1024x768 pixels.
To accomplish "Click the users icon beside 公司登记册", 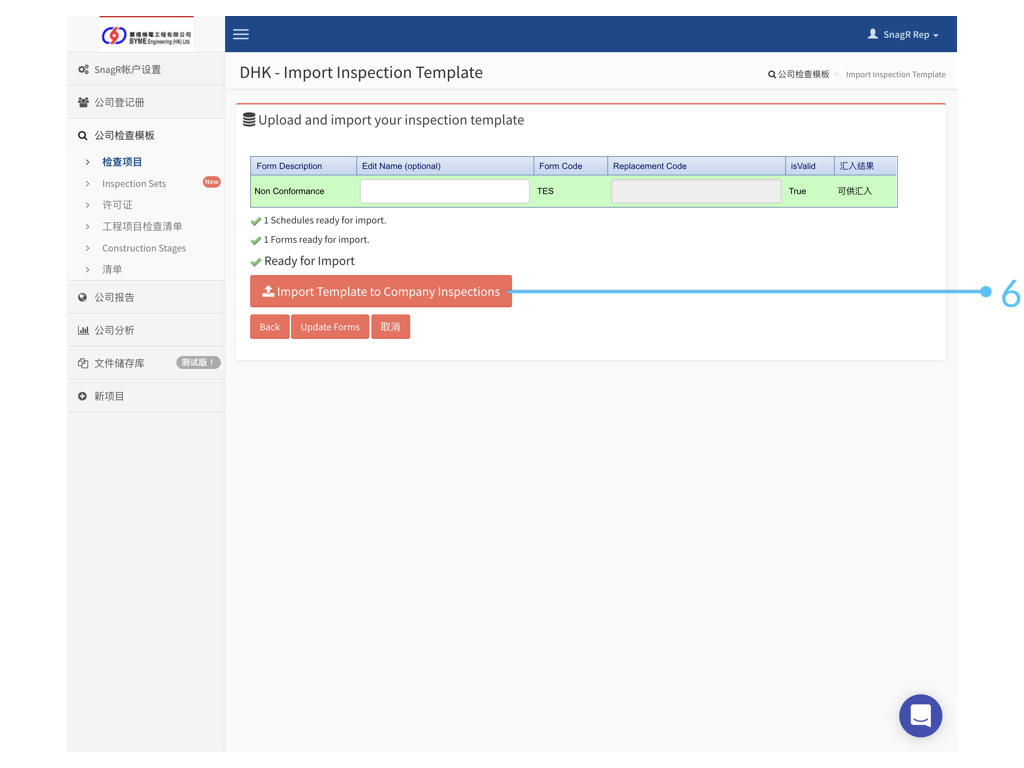I will click(x=83, y=103).
